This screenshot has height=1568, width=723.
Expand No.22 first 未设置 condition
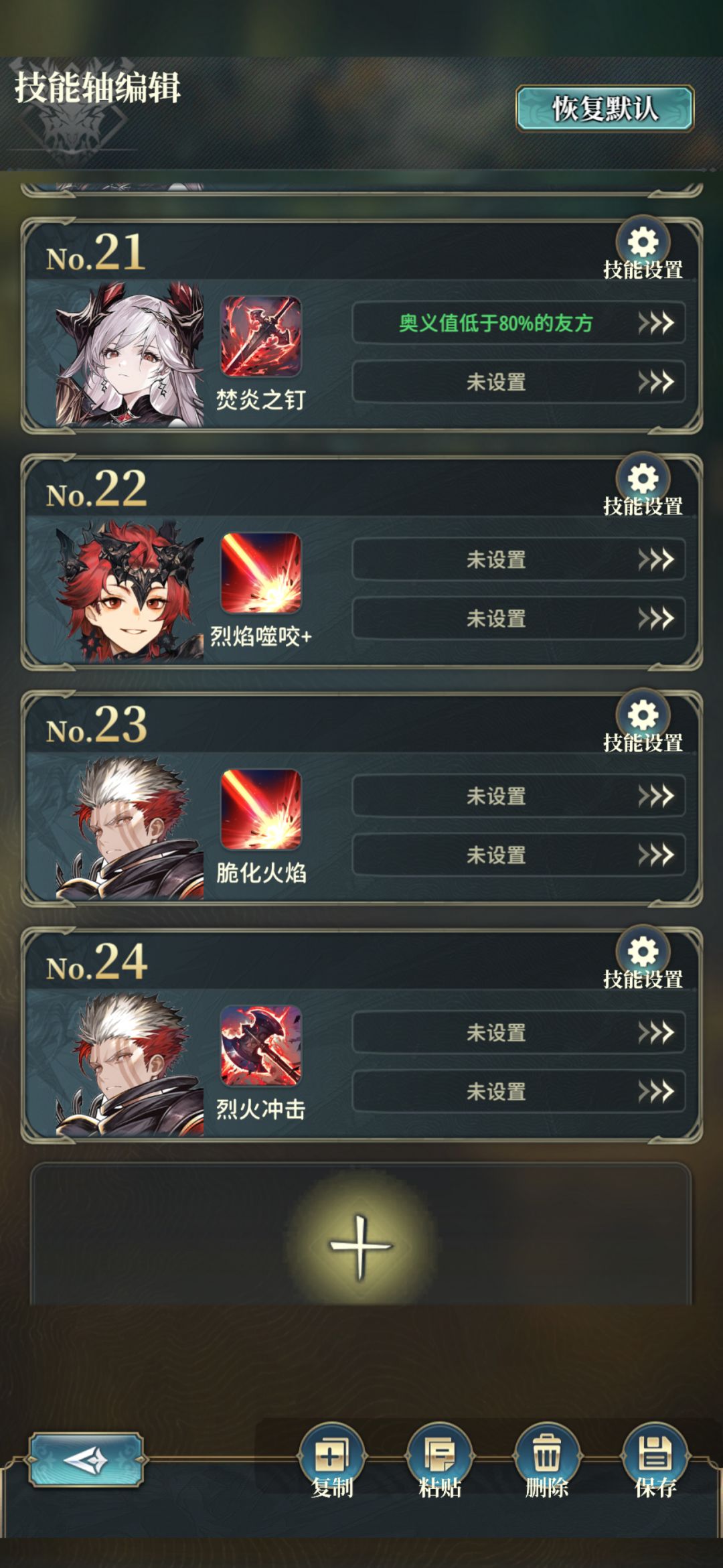click(x=519, y=559)
